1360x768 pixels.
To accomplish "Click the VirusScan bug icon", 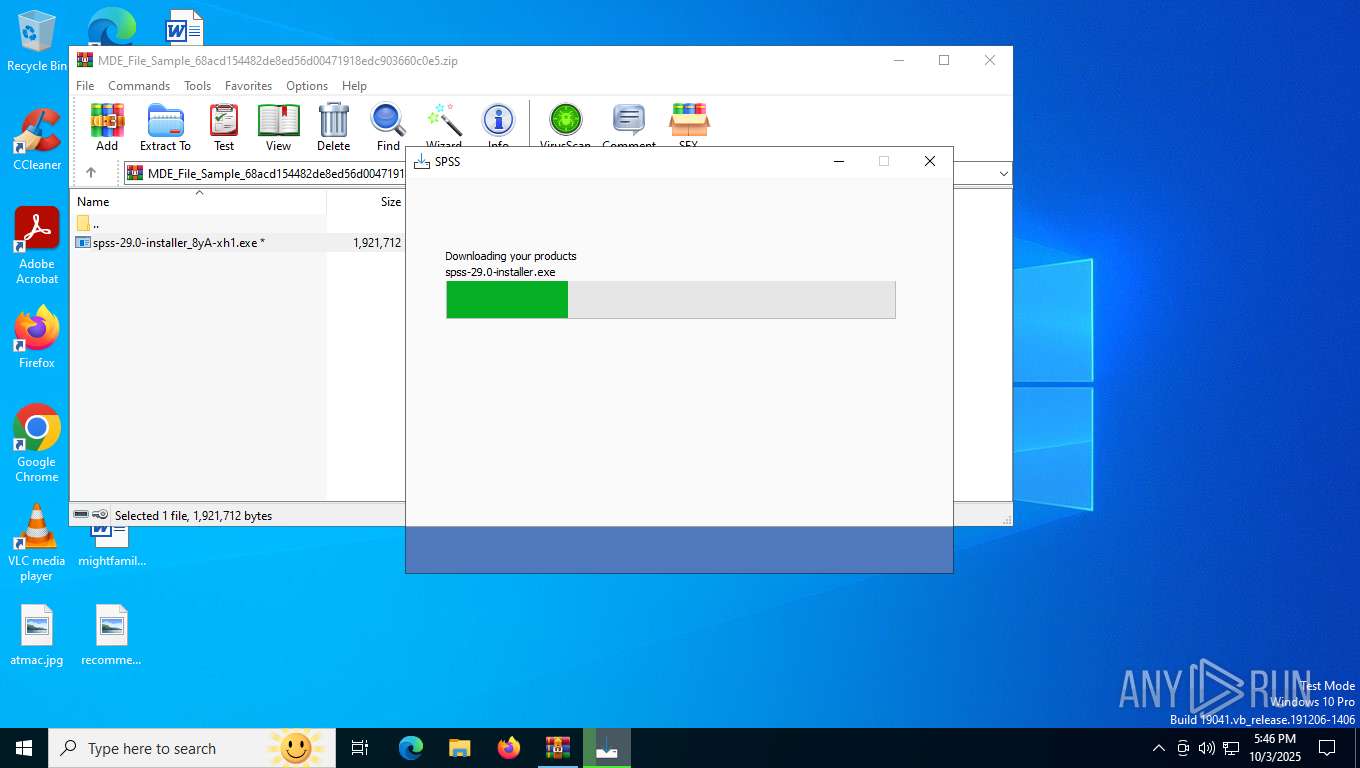I will click(565, 124).
